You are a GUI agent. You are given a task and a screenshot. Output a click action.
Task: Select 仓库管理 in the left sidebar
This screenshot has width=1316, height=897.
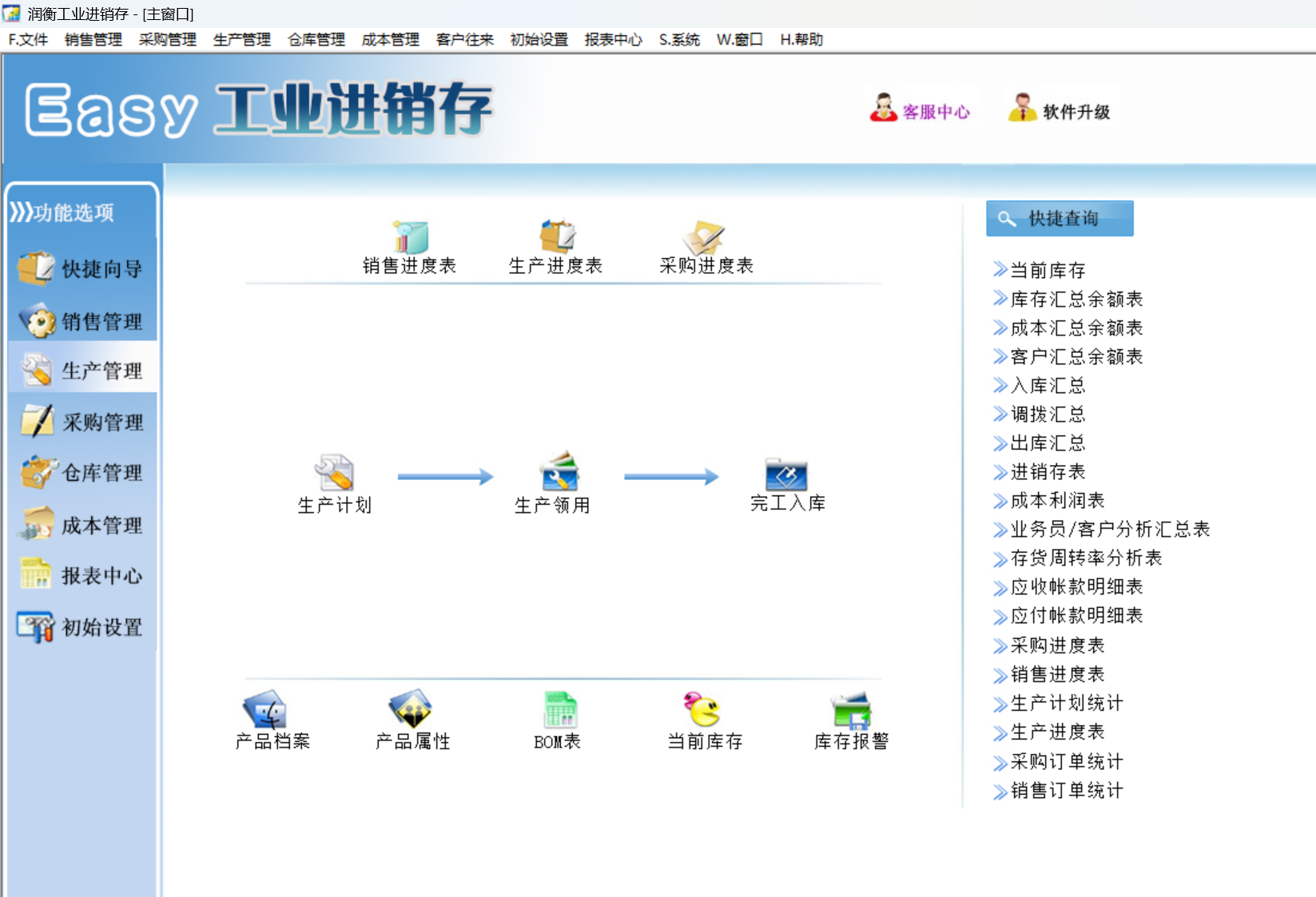(x=82, y=473)
